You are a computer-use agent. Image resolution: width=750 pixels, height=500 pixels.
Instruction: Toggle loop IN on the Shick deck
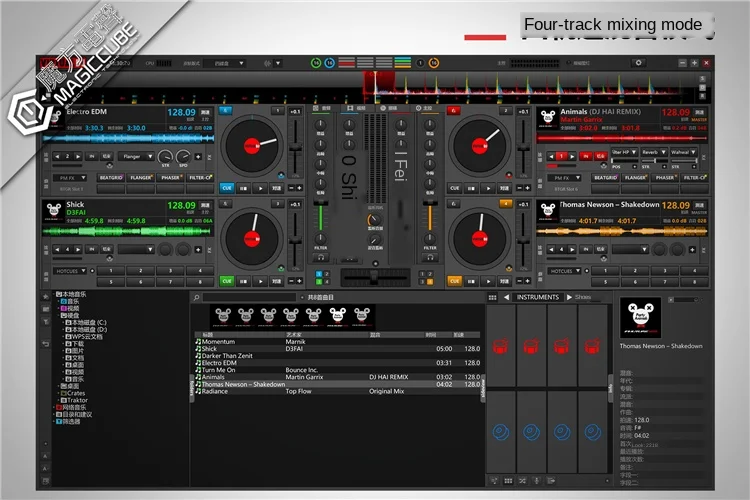(91, 249)
